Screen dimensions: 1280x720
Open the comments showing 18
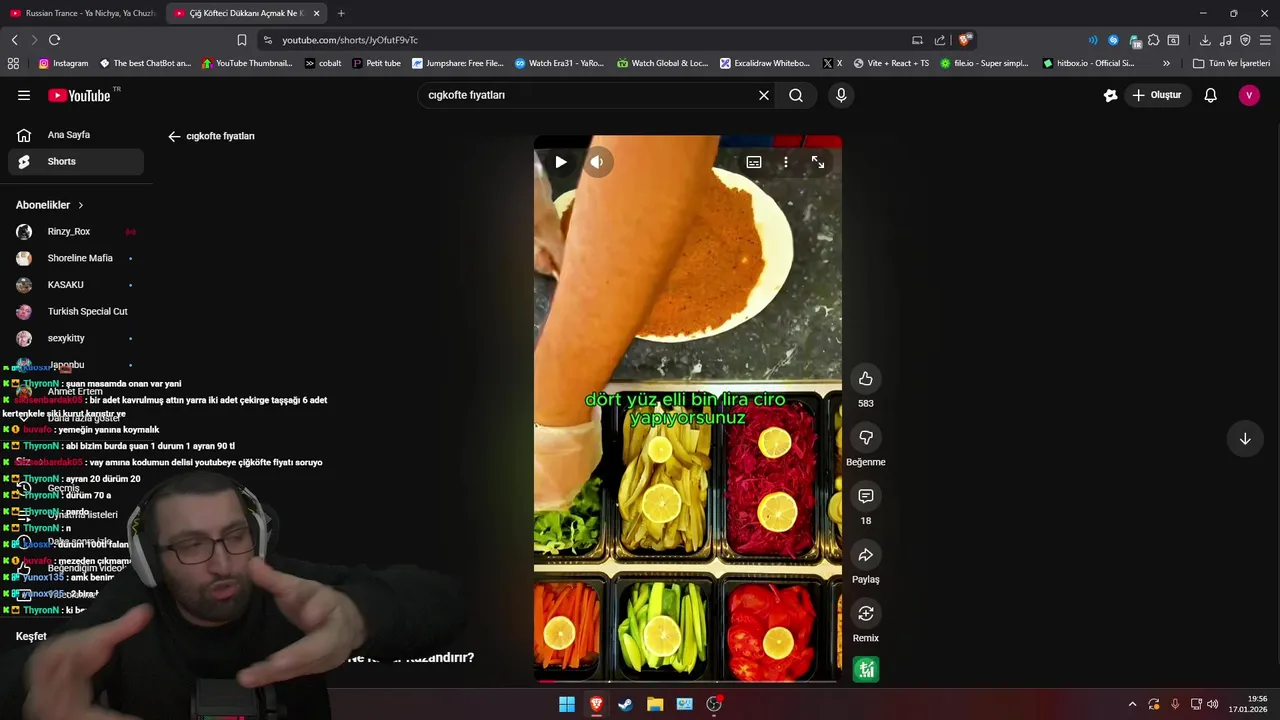(866, 496)
